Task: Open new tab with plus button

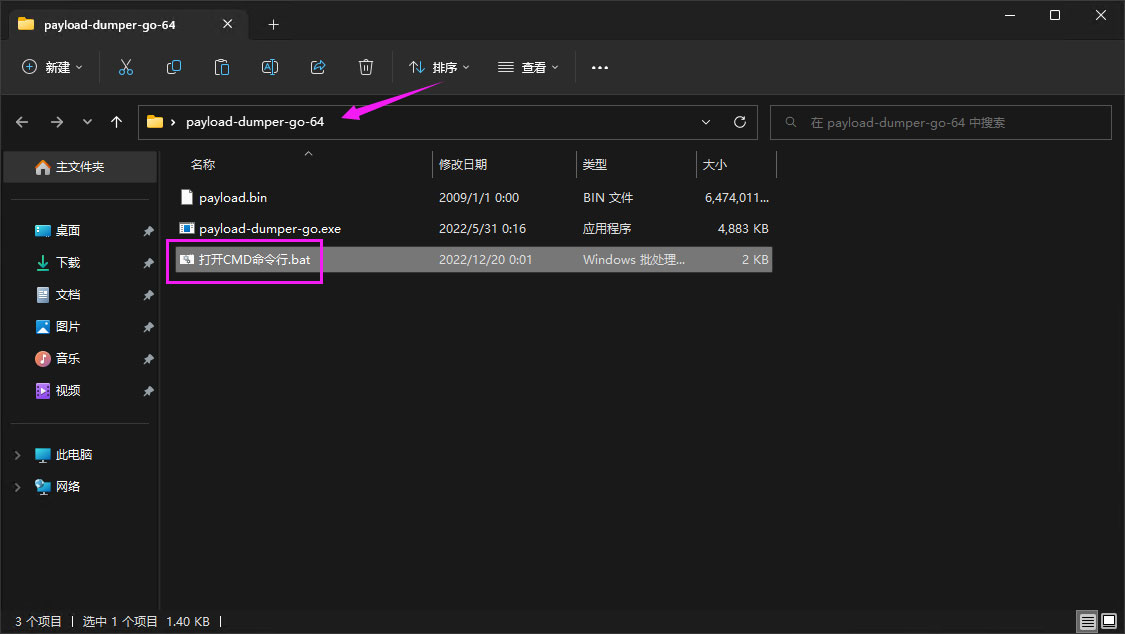Action: pos(273,24)
